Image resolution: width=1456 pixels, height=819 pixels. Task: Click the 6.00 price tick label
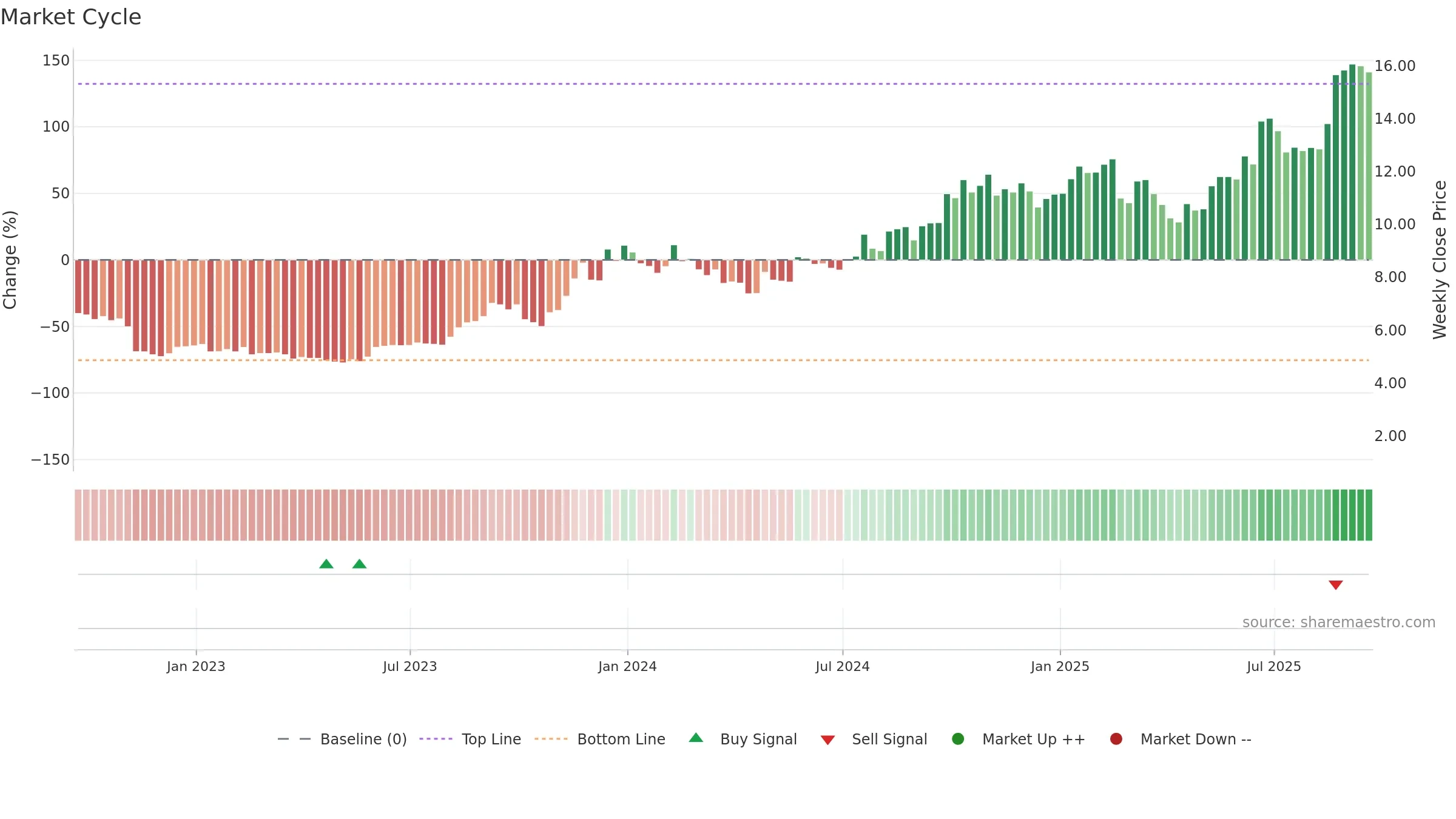coord(1390,331)
